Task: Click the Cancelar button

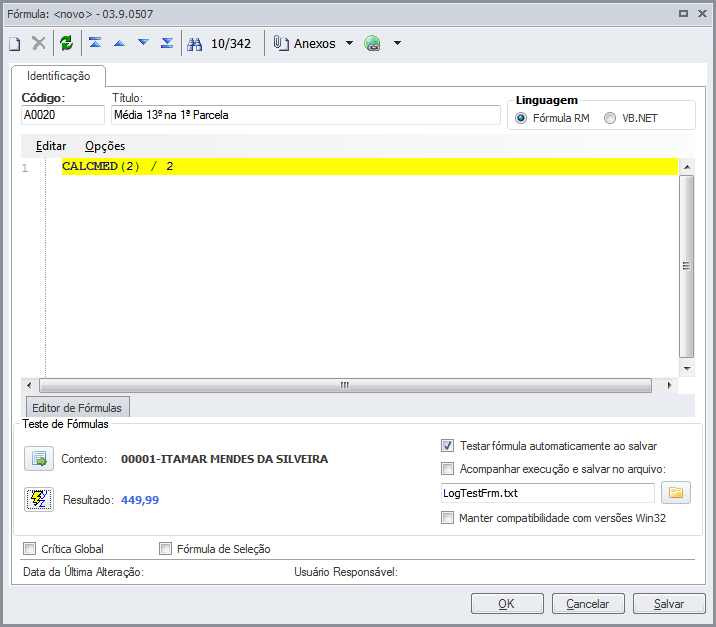Action: 588,604
